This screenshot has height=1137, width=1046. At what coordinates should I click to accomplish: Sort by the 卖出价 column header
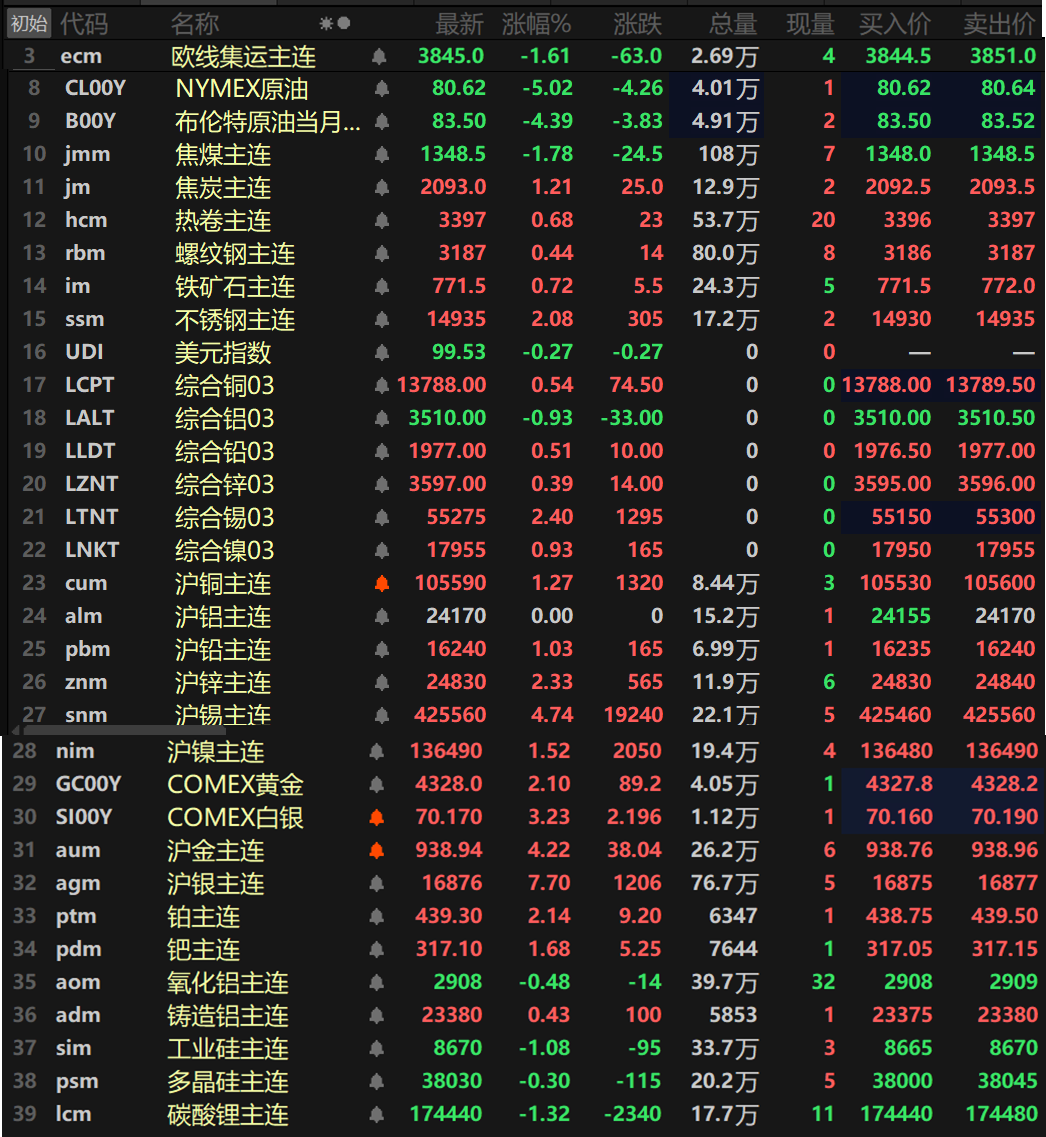coord(1000,24)
